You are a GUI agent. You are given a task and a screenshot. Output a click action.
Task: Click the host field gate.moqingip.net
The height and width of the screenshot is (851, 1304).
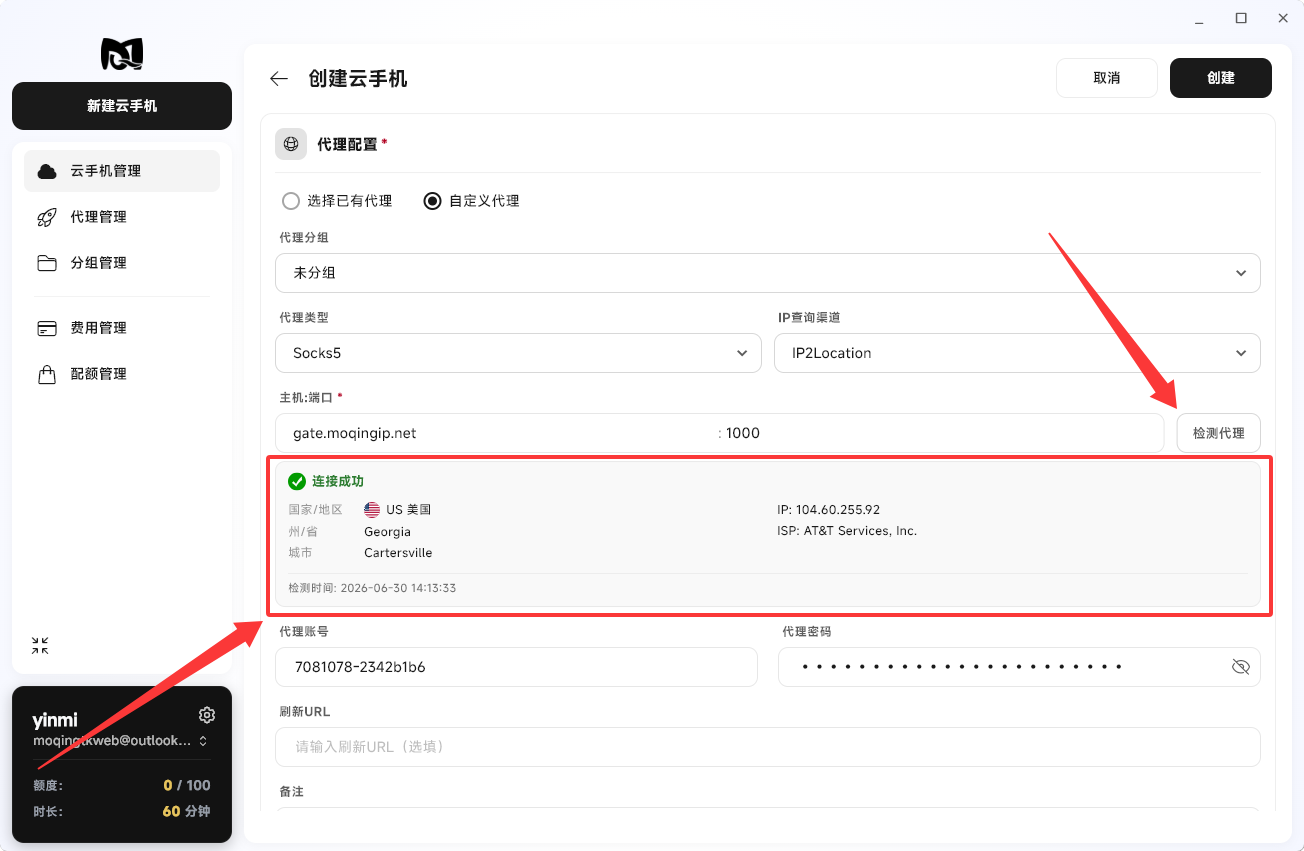(x=497, y=433)
